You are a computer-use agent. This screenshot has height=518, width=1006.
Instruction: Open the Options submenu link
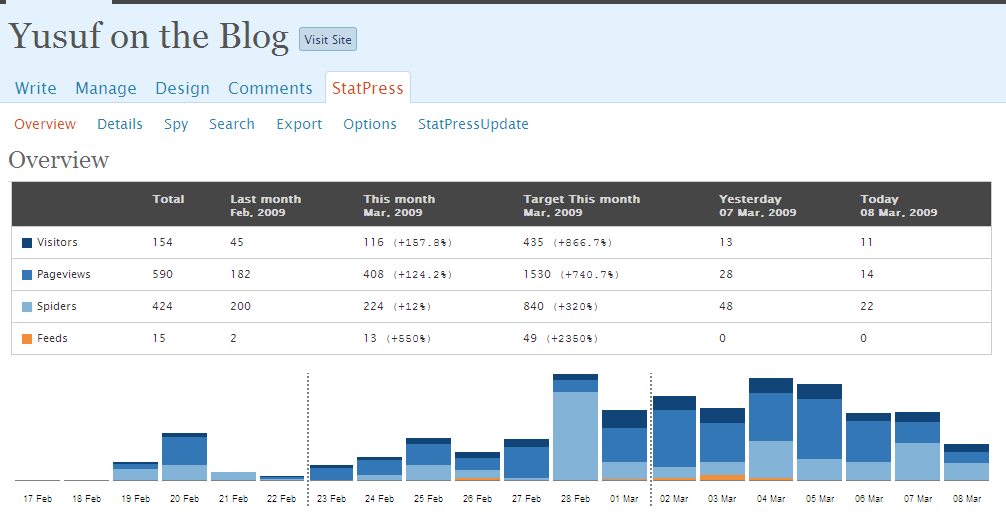tap(370, 124)
